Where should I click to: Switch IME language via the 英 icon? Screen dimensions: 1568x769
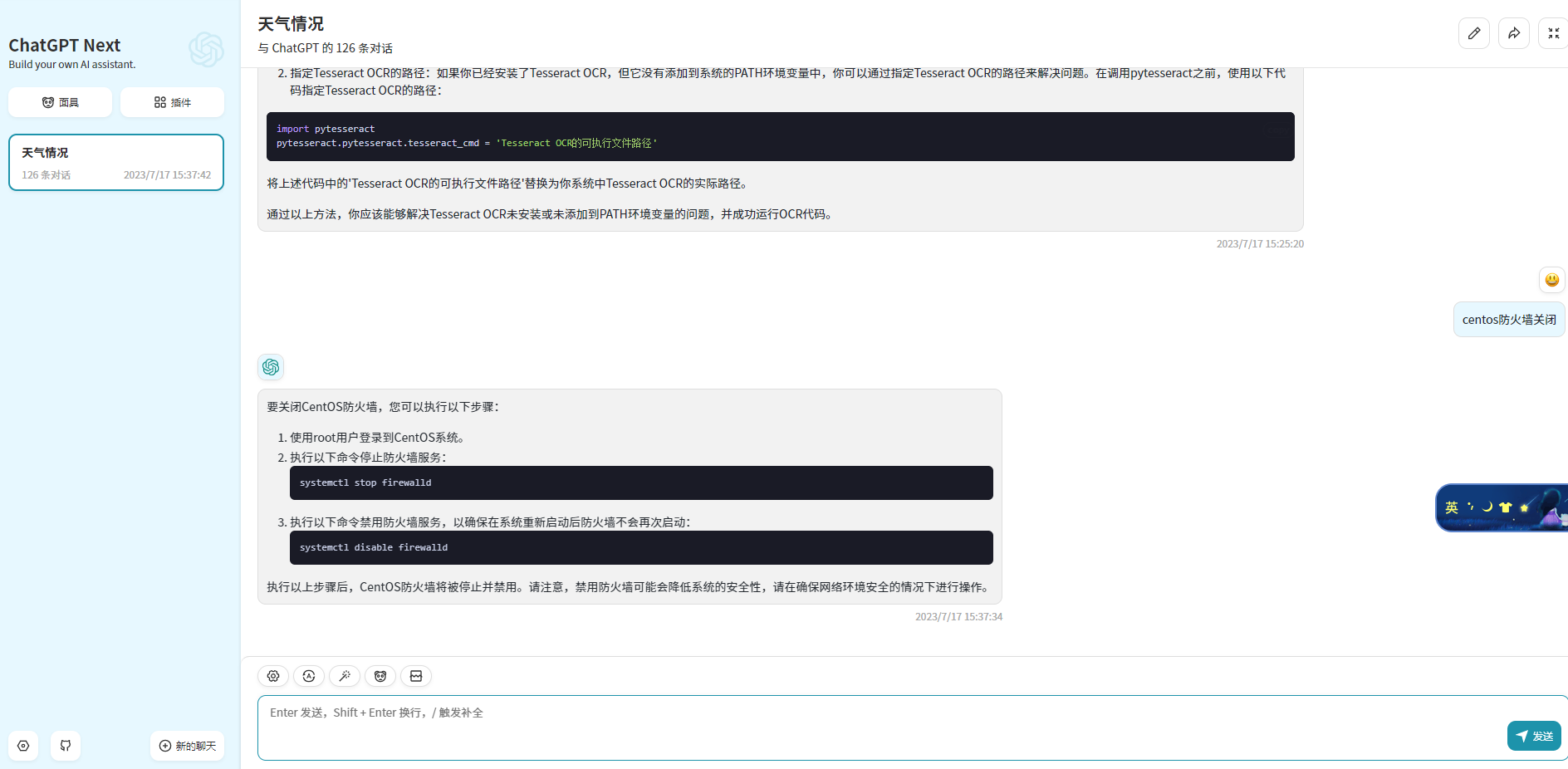1452,507
